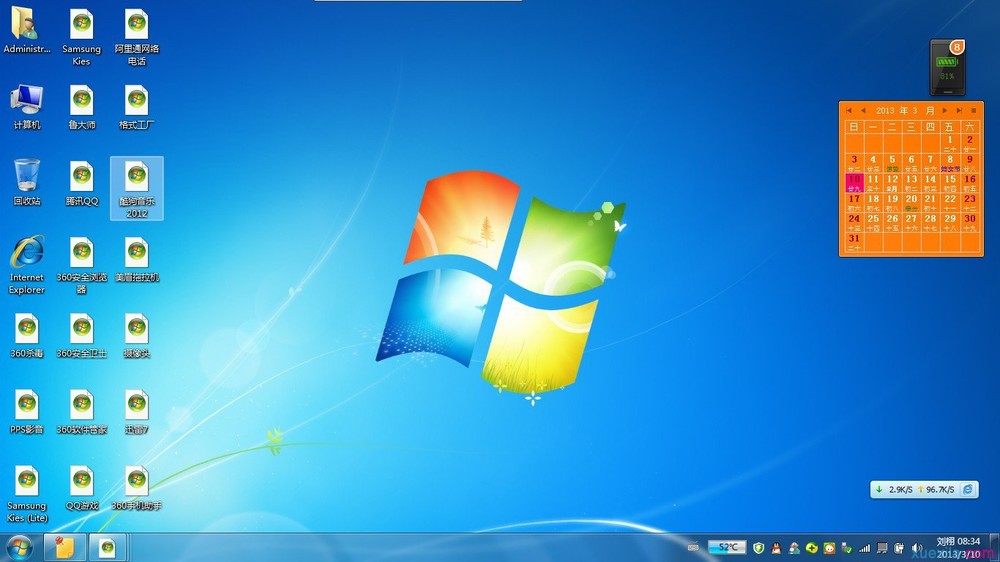Click the Windows Start orb button
1000x562 pixels.
click(19, 547)
